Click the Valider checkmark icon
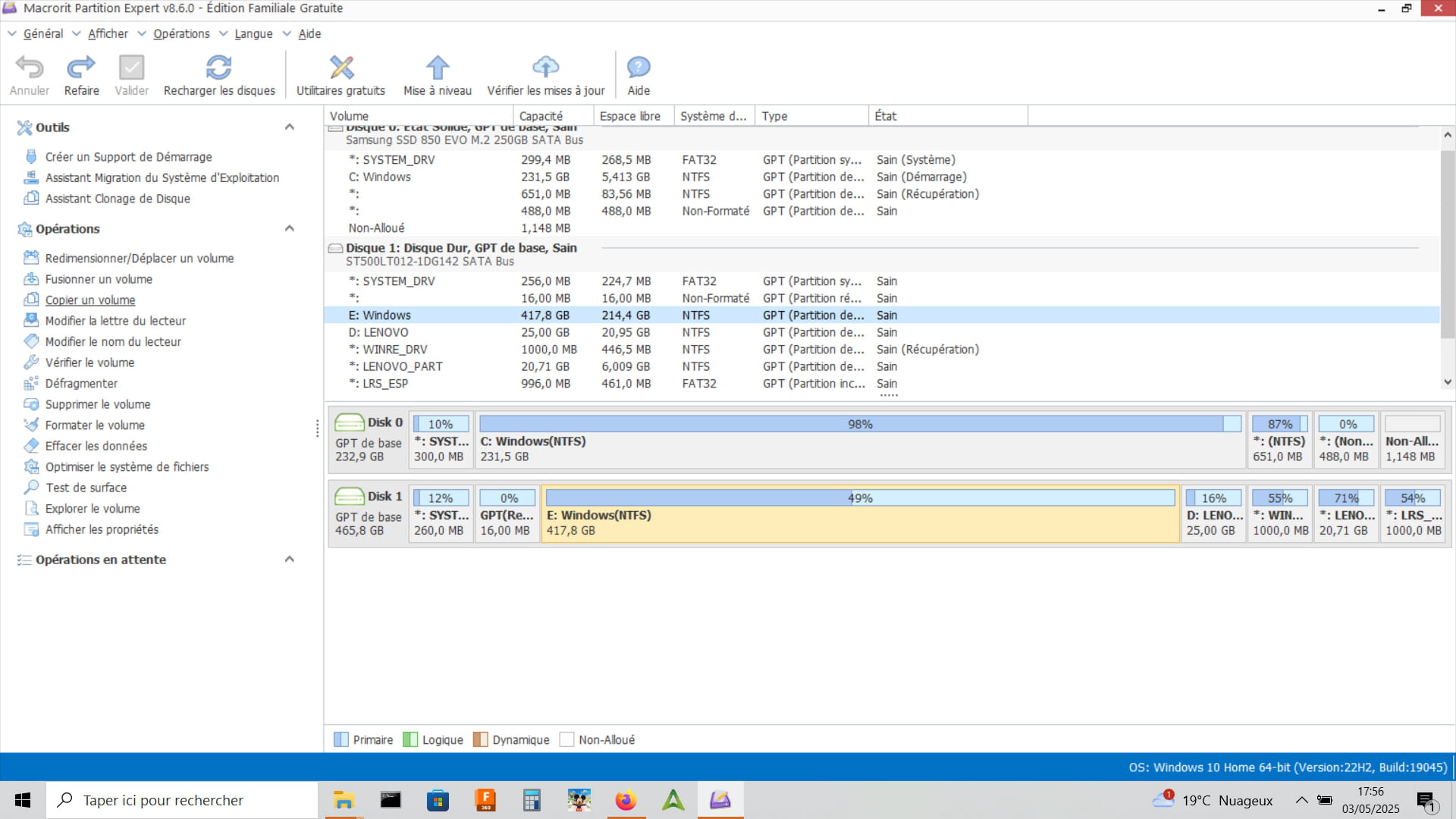1456x819 pixels. pyautogui.click(x=131, y=67)
